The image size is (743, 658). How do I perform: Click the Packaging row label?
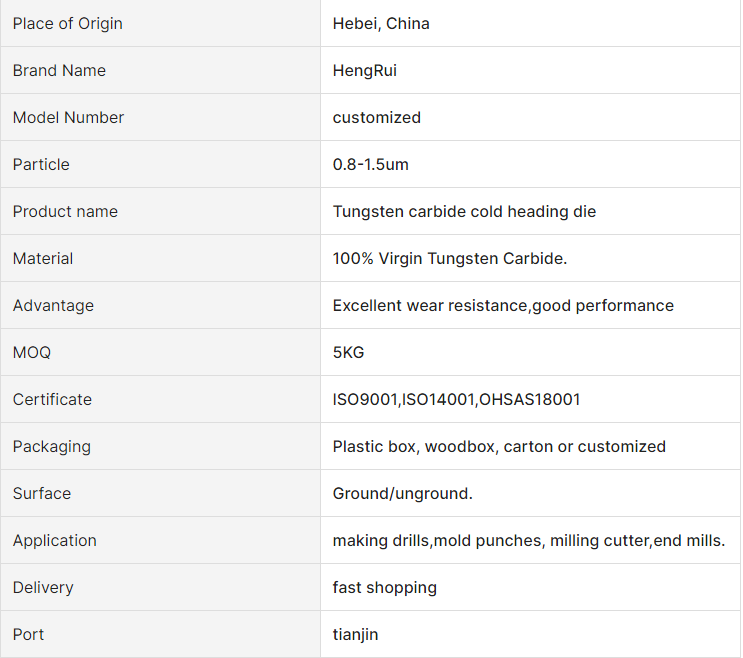pyautogui.click(x=52, y=447)
